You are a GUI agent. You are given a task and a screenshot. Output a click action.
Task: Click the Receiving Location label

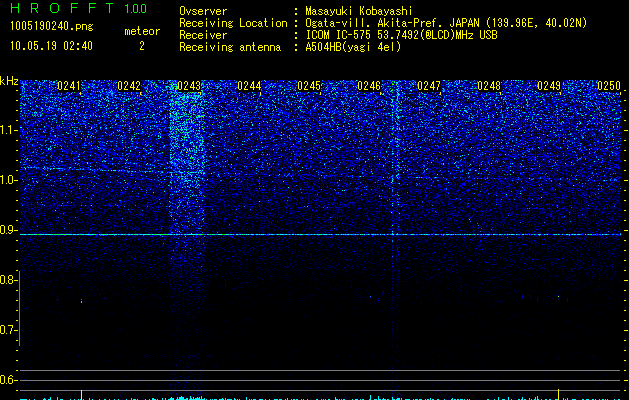click(233, 23)
